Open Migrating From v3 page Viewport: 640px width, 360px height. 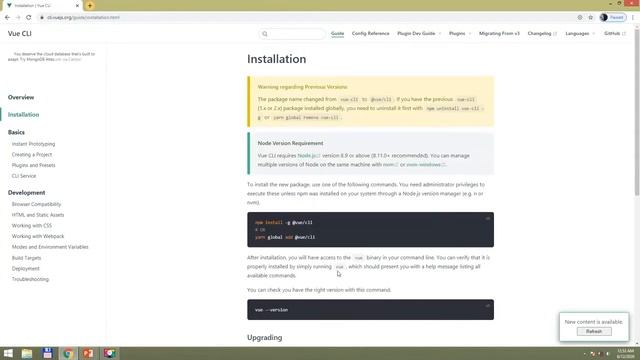click(499, 33)
